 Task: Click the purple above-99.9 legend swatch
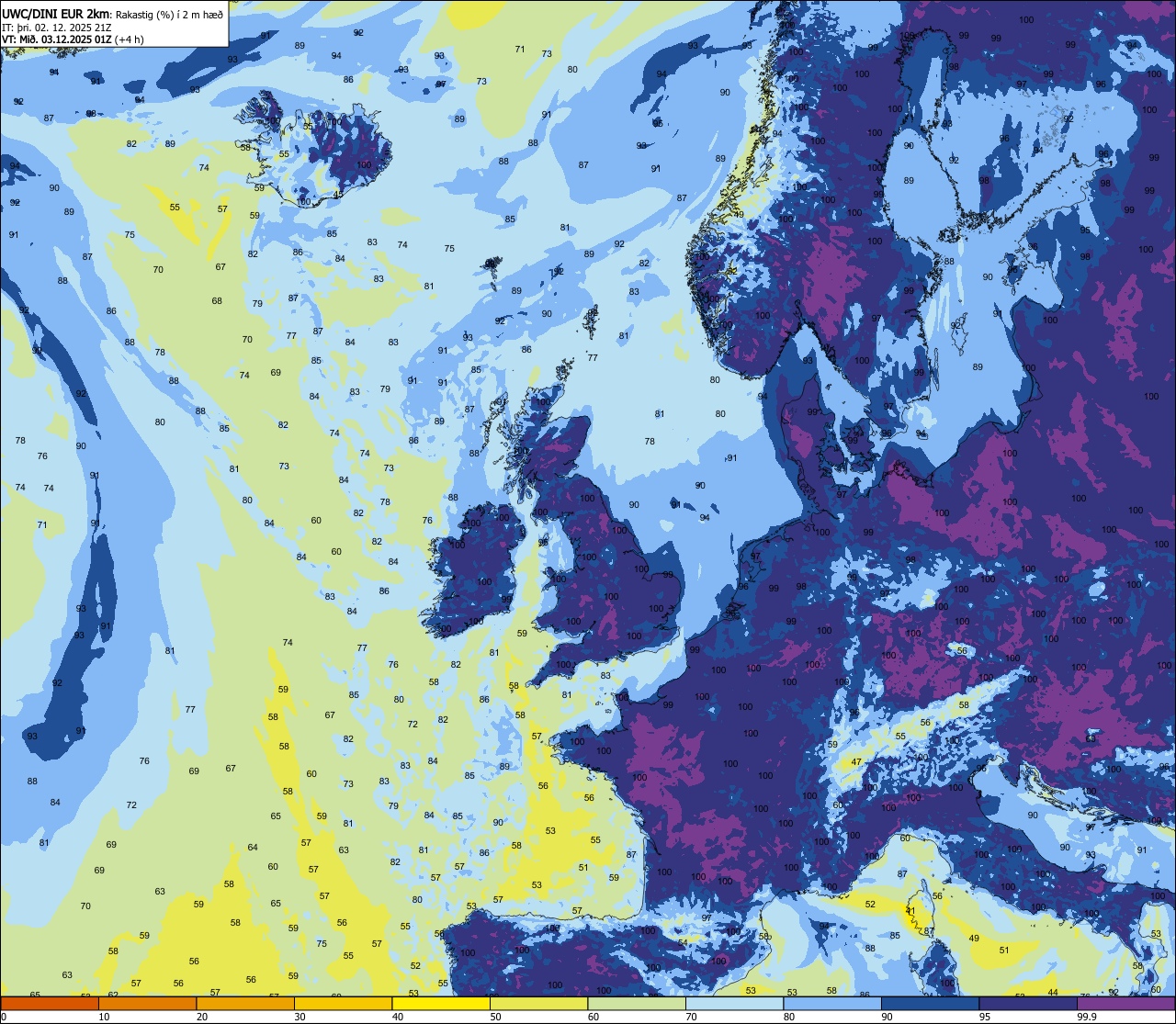[x=1125, y=1003]
